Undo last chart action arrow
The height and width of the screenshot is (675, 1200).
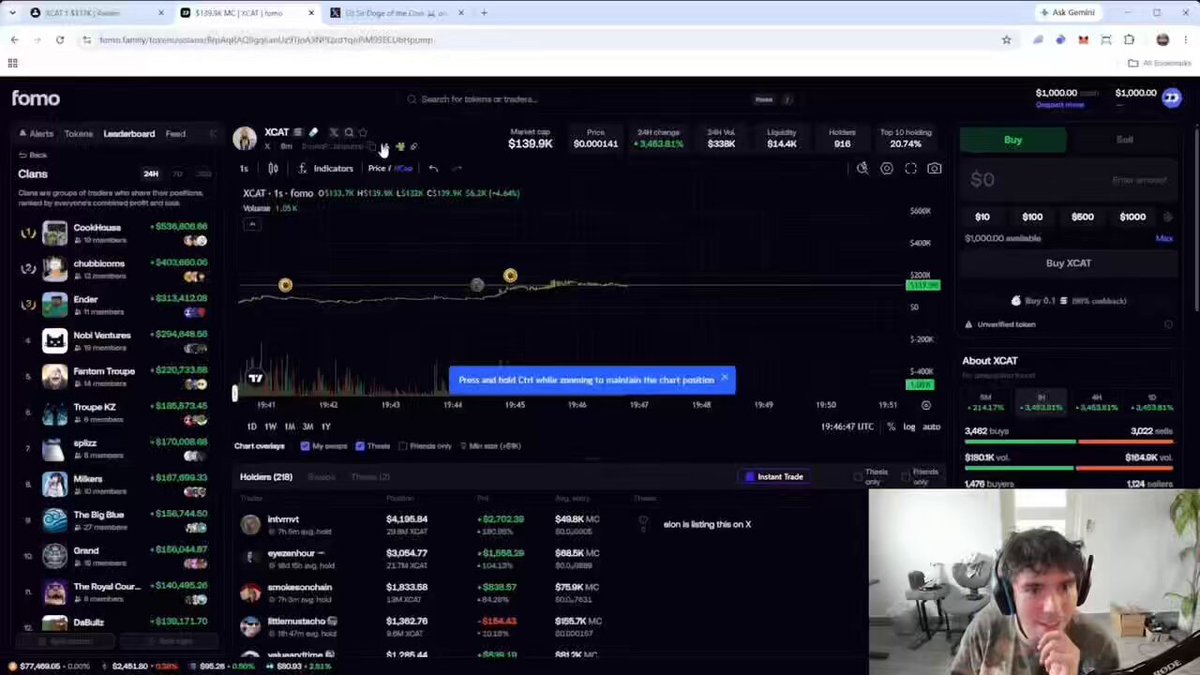[x=433, y=168]
